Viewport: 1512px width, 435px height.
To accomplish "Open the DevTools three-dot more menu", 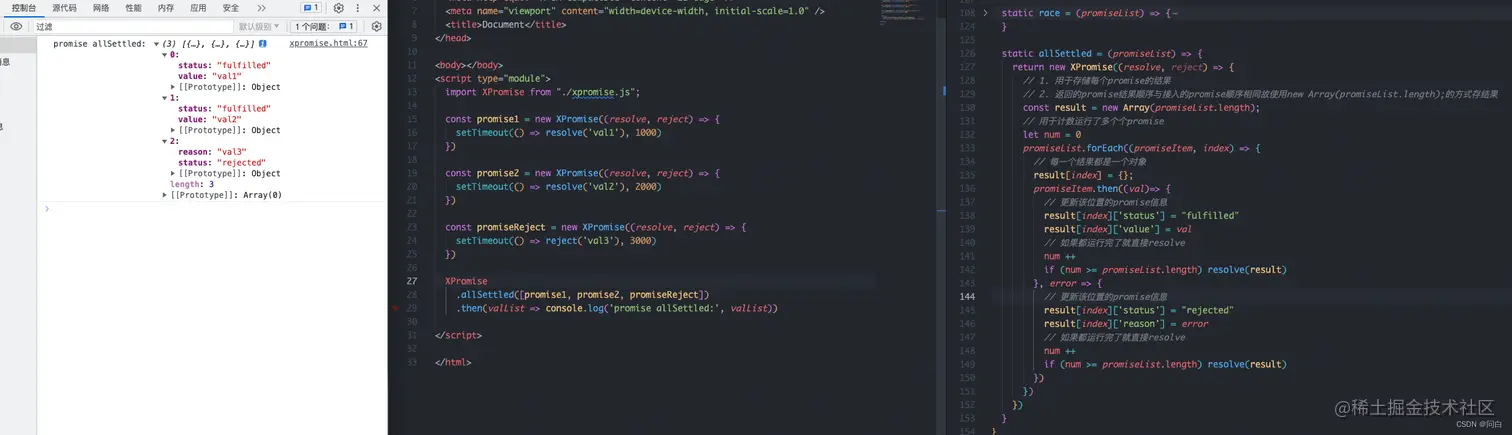I will [x=357, y=8].
